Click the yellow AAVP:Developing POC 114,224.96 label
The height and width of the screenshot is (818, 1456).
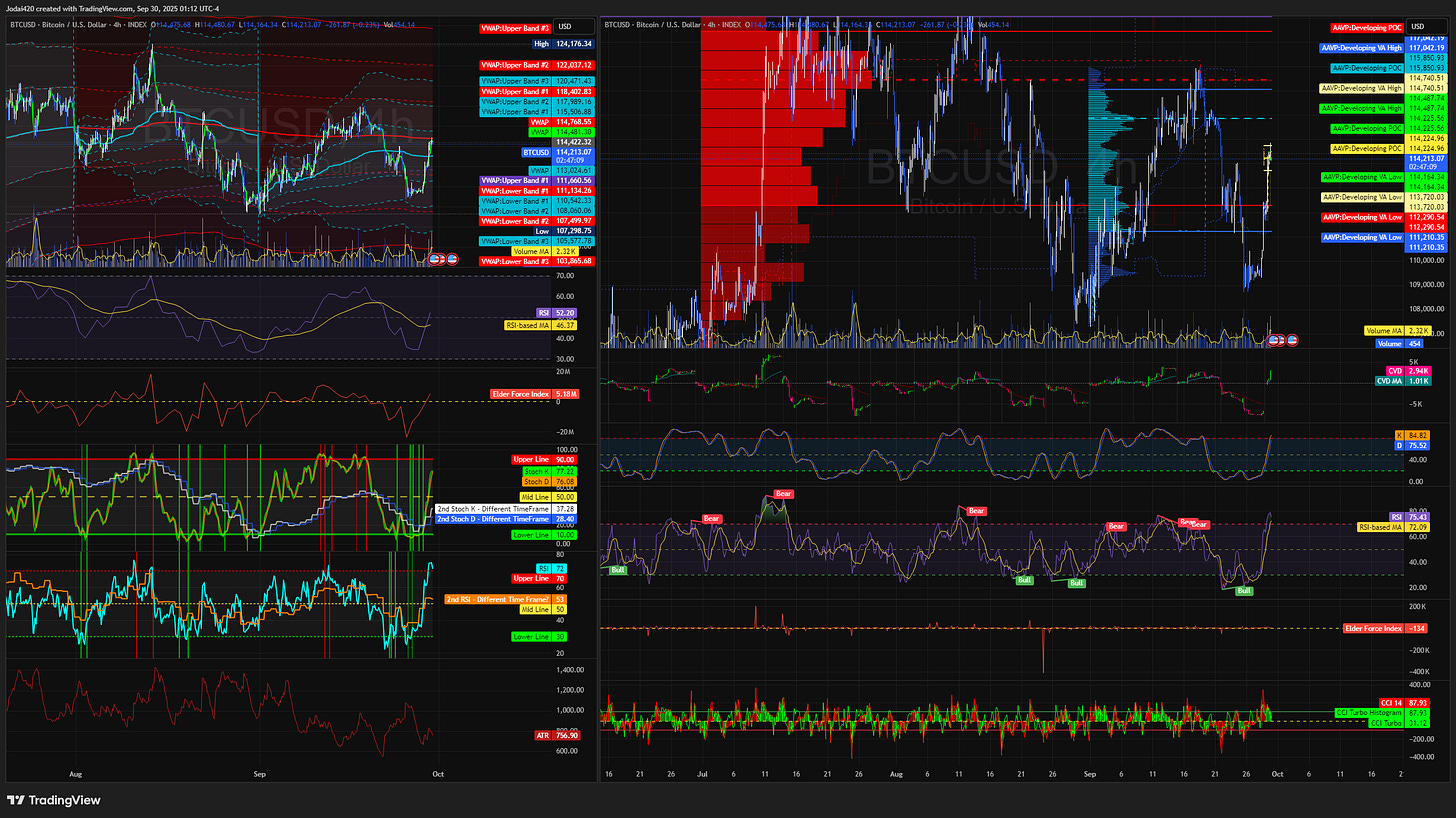click(x=1389, y=148)
